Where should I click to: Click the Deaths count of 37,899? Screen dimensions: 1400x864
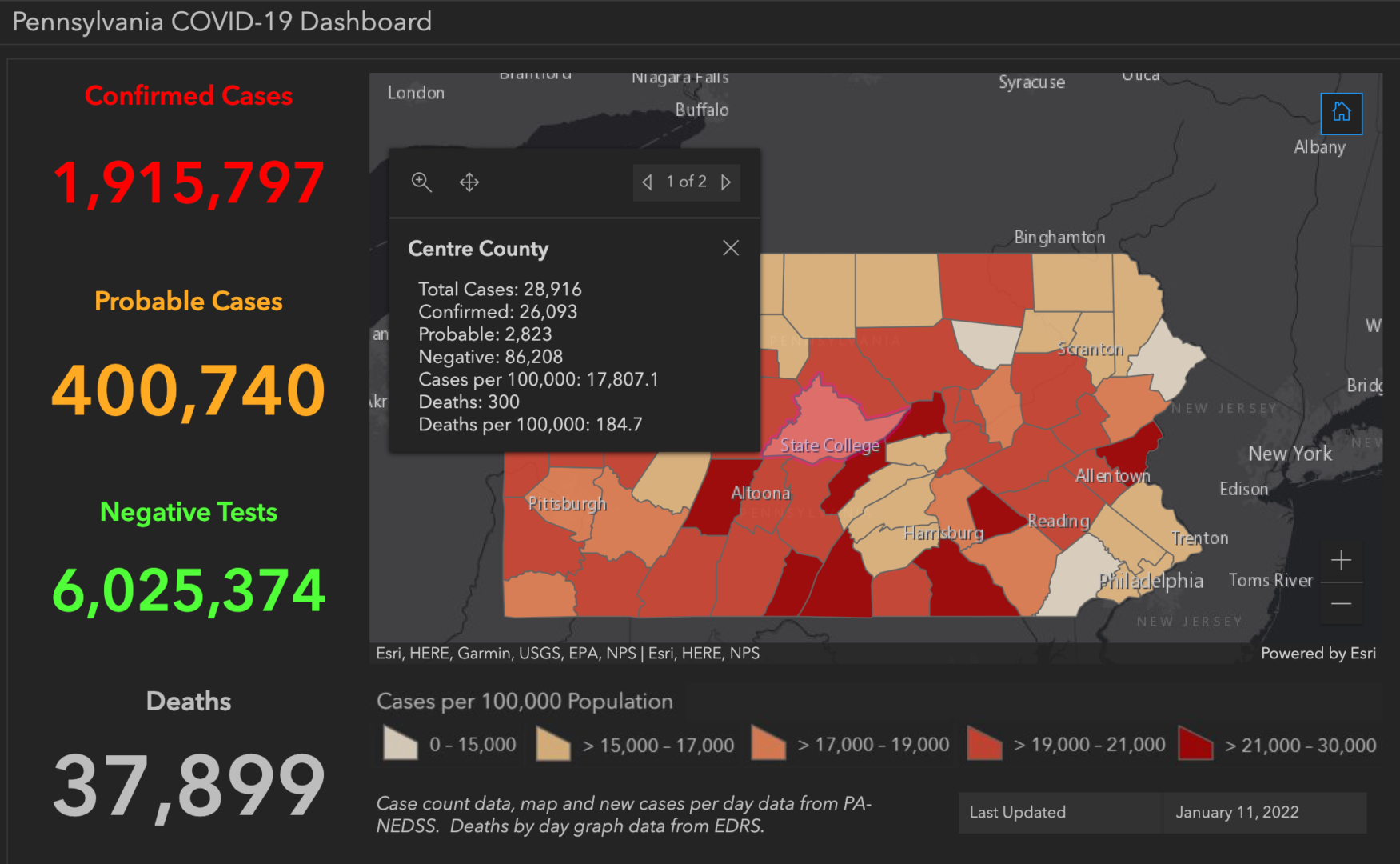point(189,788)
